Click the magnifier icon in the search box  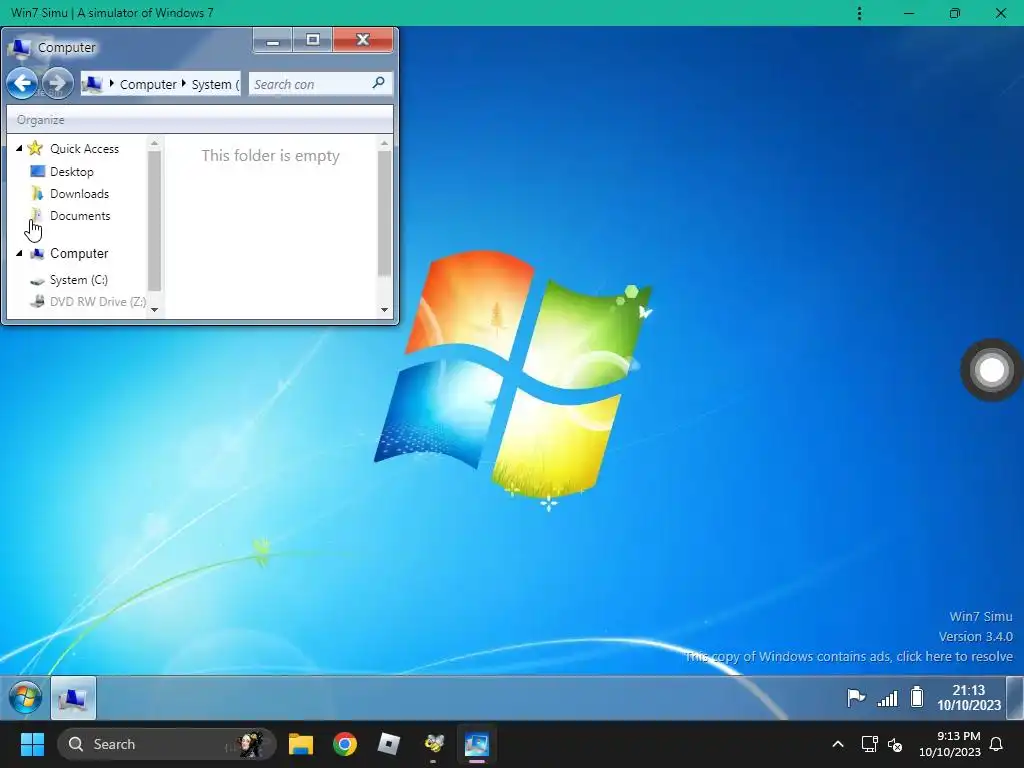(378, 83)
